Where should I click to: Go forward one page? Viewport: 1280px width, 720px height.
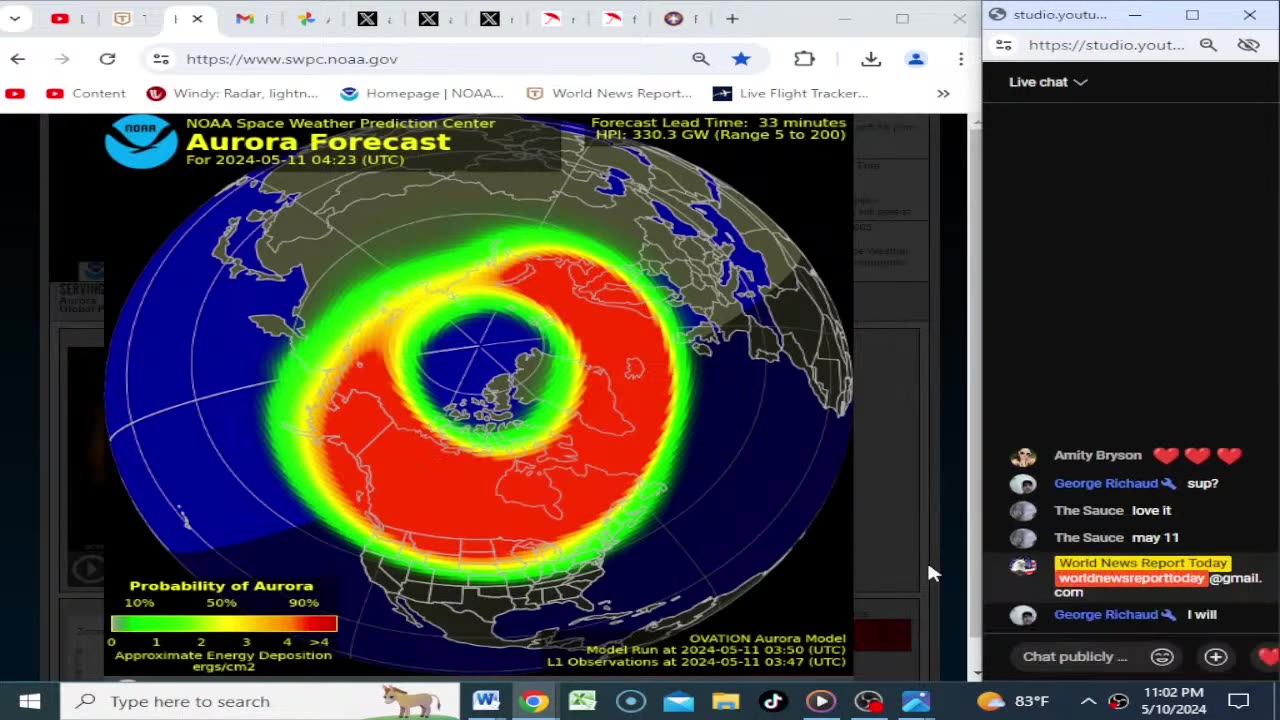coord(62,59)
